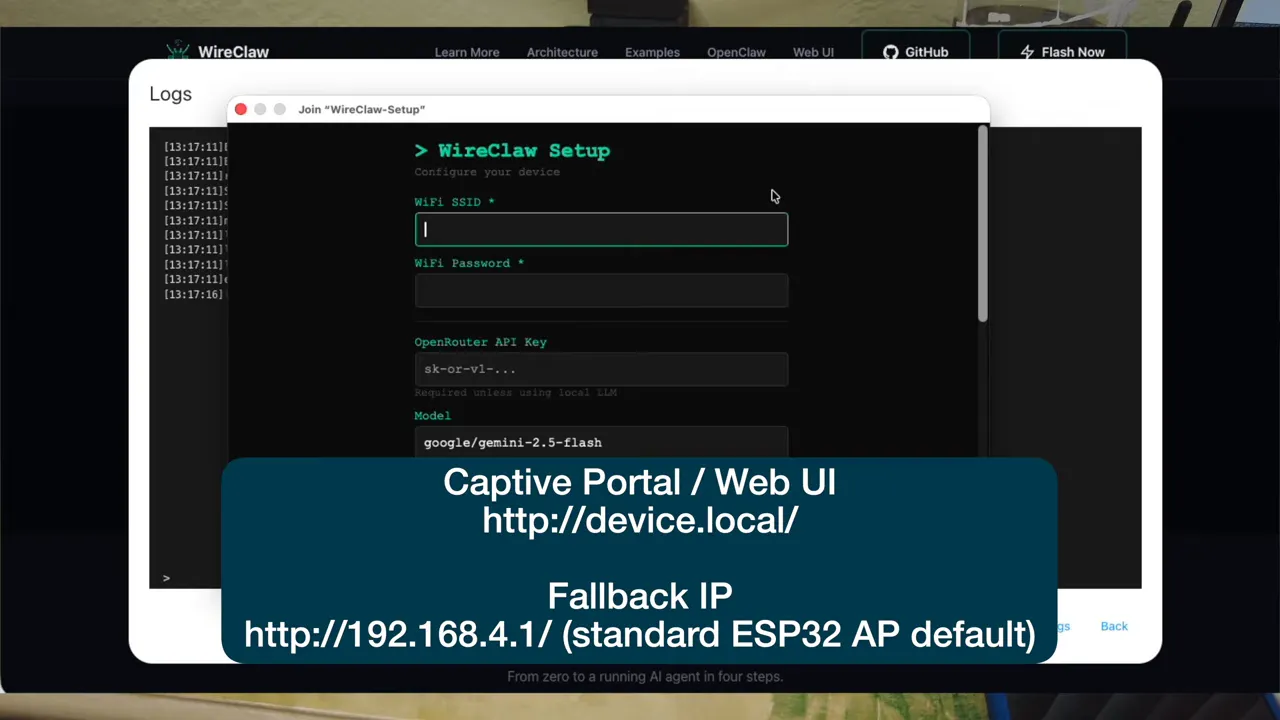This screenshot has height=720, width=1280.
Task: Click the WireClaw Setup heading text
Action: pyautogui.click(x=512, y=151)
